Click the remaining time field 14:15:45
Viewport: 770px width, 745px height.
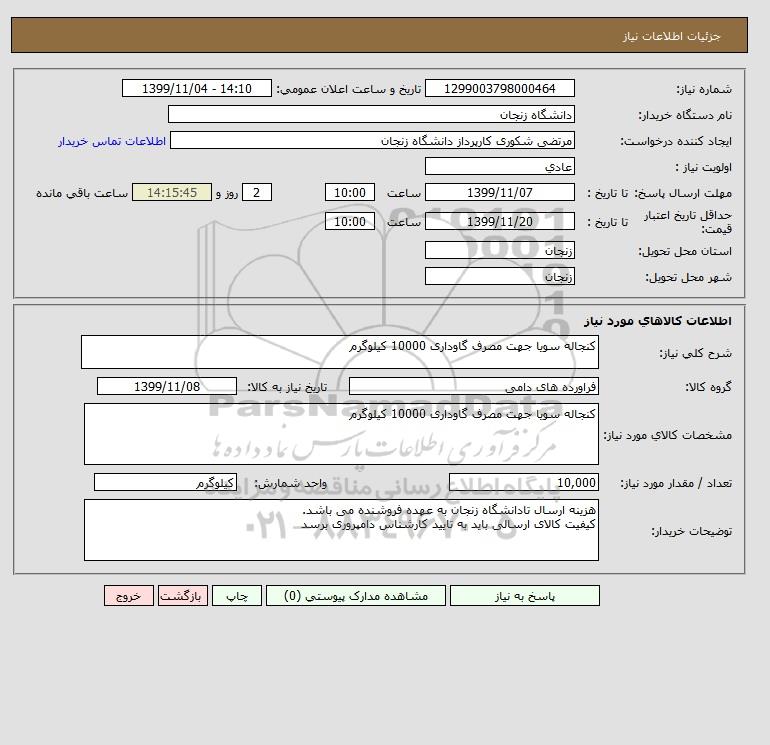point(172,193)
